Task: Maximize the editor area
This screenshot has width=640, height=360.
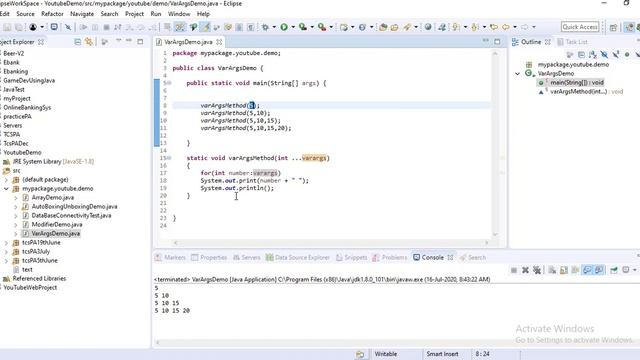Action: point(497,42)
